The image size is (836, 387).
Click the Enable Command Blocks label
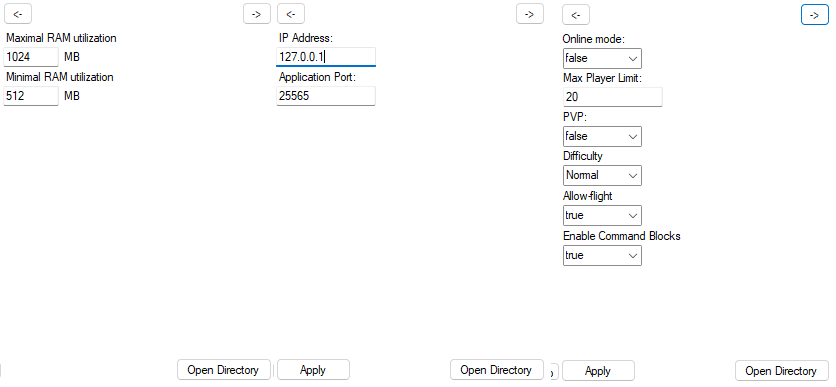(622, 236)
